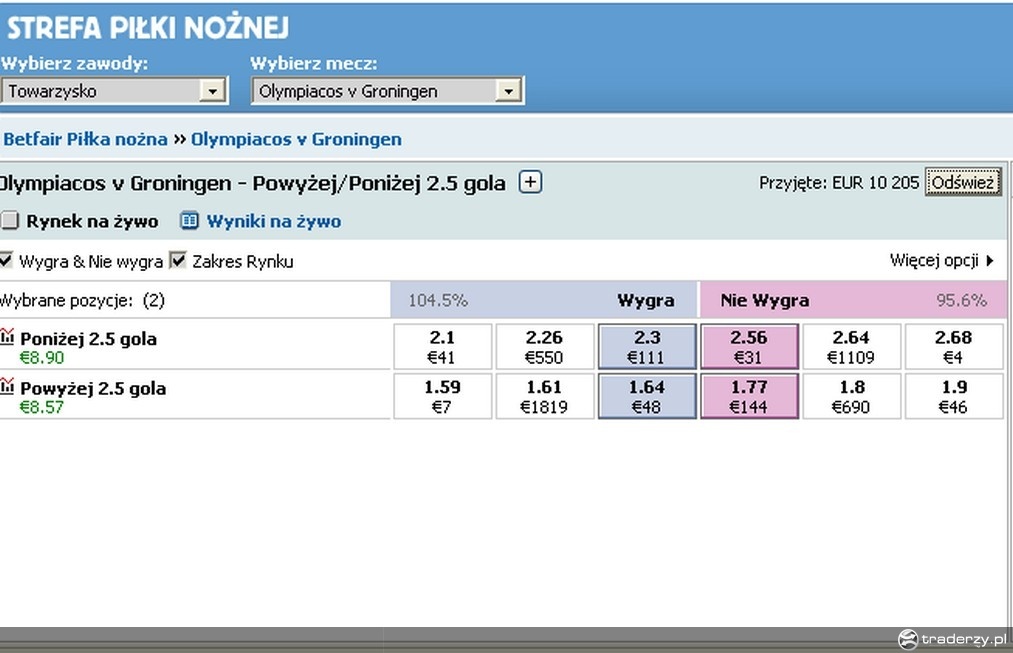
Task: Open the Wyniki na żywo link
Action: (x=274, y=222)
